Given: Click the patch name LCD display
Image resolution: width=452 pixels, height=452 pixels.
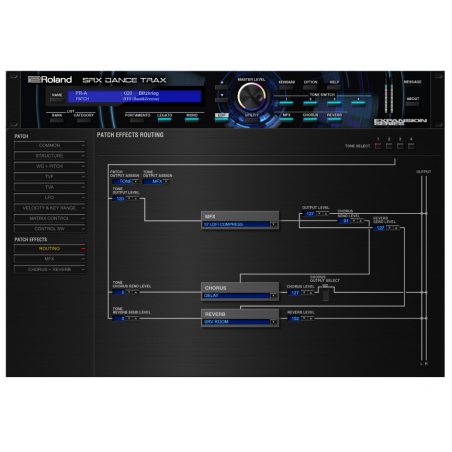Looking at the screenshot, I should pyautogui.click(x=134, y=96).
